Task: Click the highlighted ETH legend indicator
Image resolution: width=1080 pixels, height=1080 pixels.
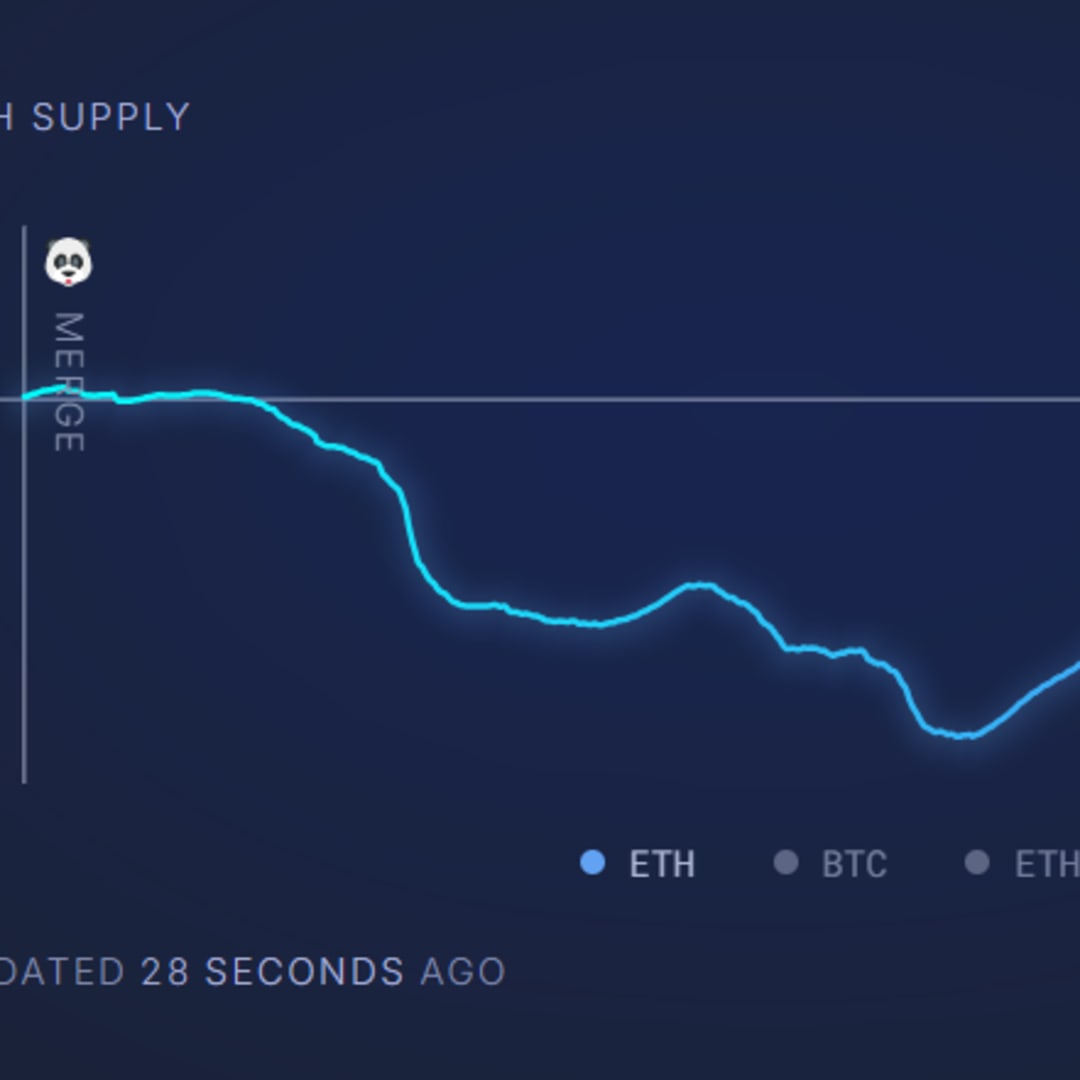Action: click(x=594, y=863)
